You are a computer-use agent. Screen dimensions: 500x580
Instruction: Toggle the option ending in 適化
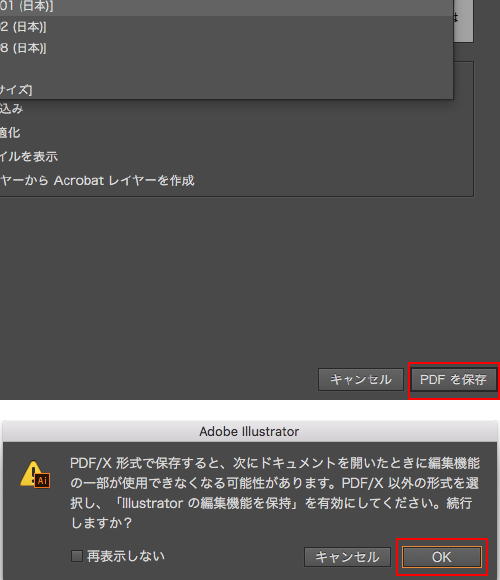click(10, 132)
